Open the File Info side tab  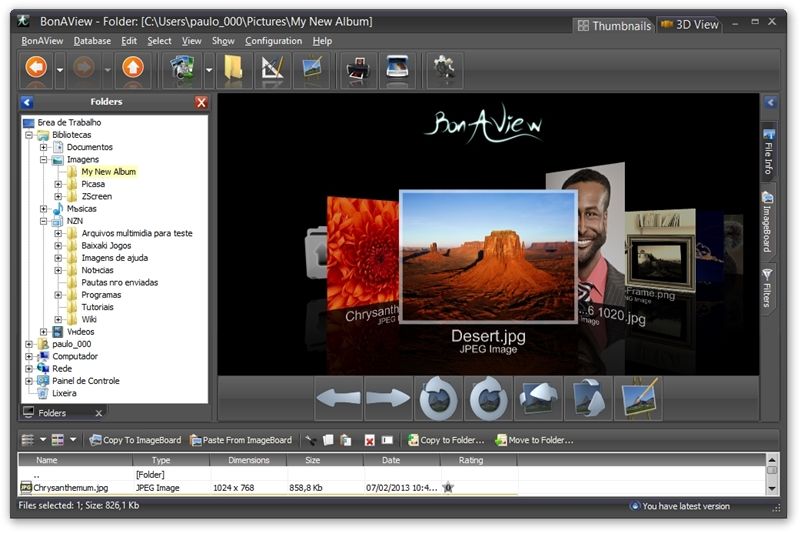click(768, 152)
